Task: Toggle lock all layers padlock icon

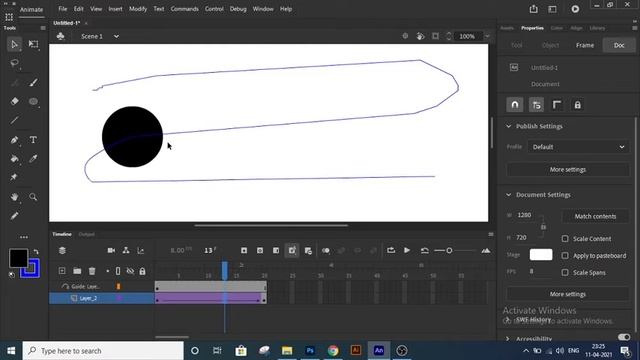Action: click(x=142, y=271)
